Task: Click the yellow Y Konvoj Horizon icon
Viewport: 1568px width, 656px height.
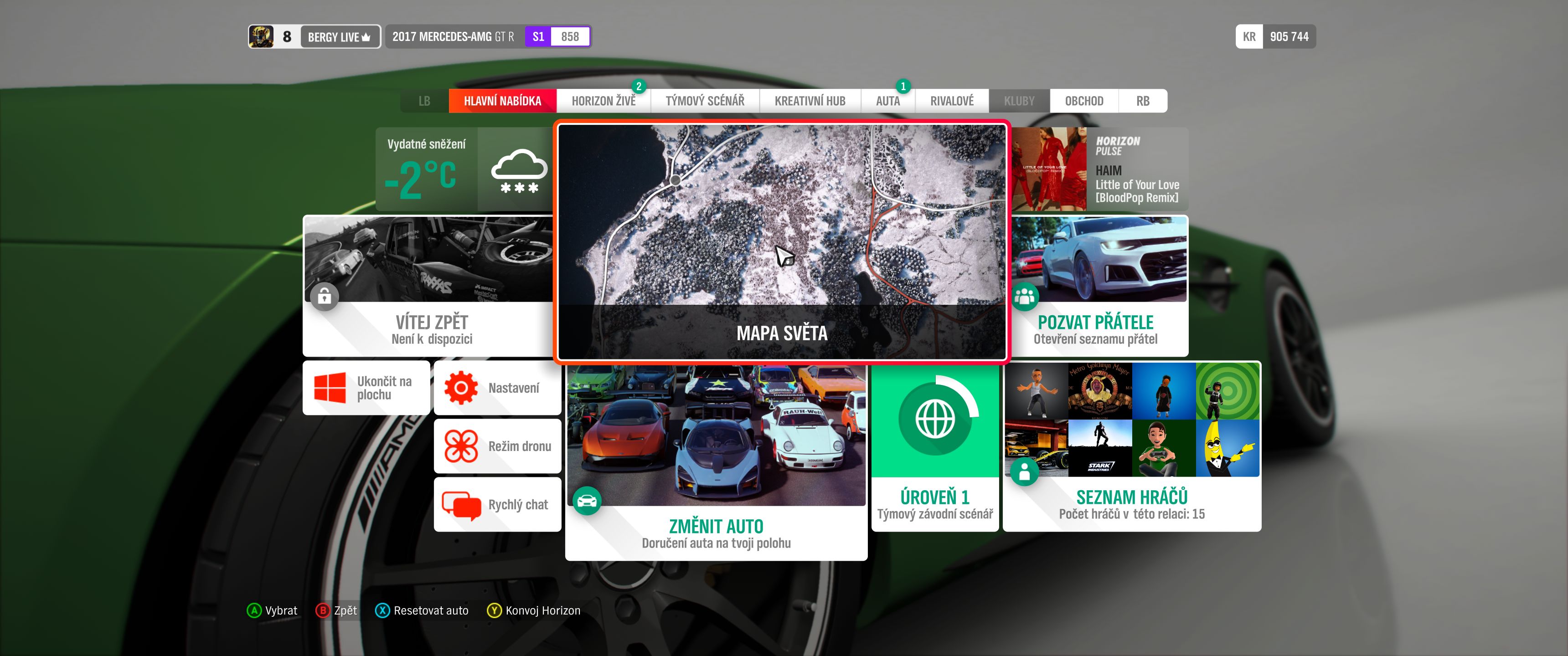Action: click(494, 610)
